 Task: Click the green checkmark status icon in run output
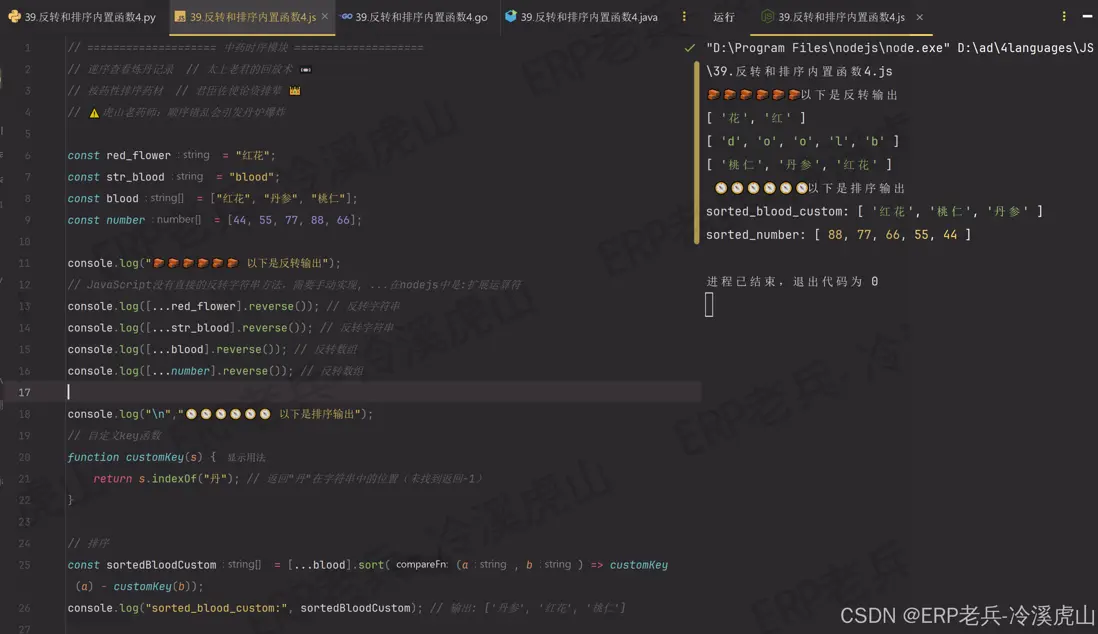(x=690, y=48)
